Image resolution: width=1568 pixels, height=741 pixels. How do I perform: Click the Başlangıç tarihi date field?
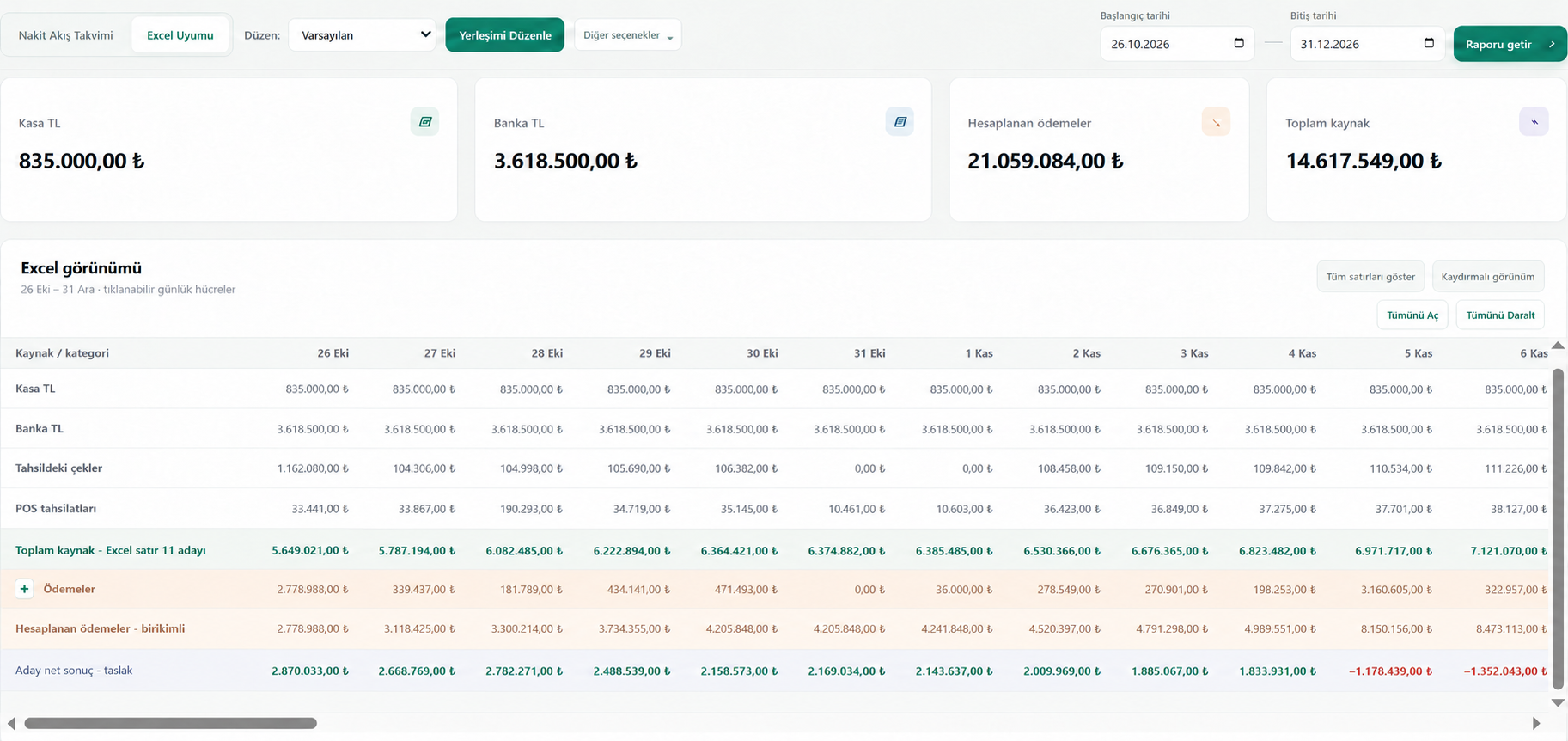pyautogui.click(x=1177, y=44)
